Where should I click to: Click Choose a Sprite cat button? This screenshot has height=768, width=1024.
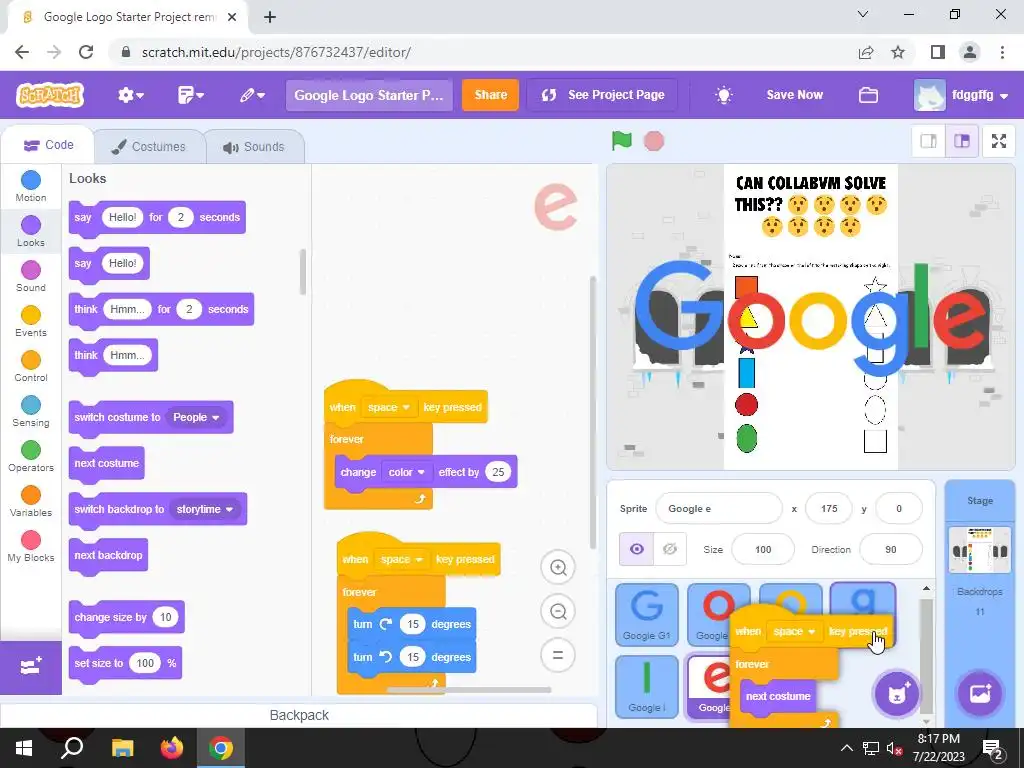[x=897, y=694]
